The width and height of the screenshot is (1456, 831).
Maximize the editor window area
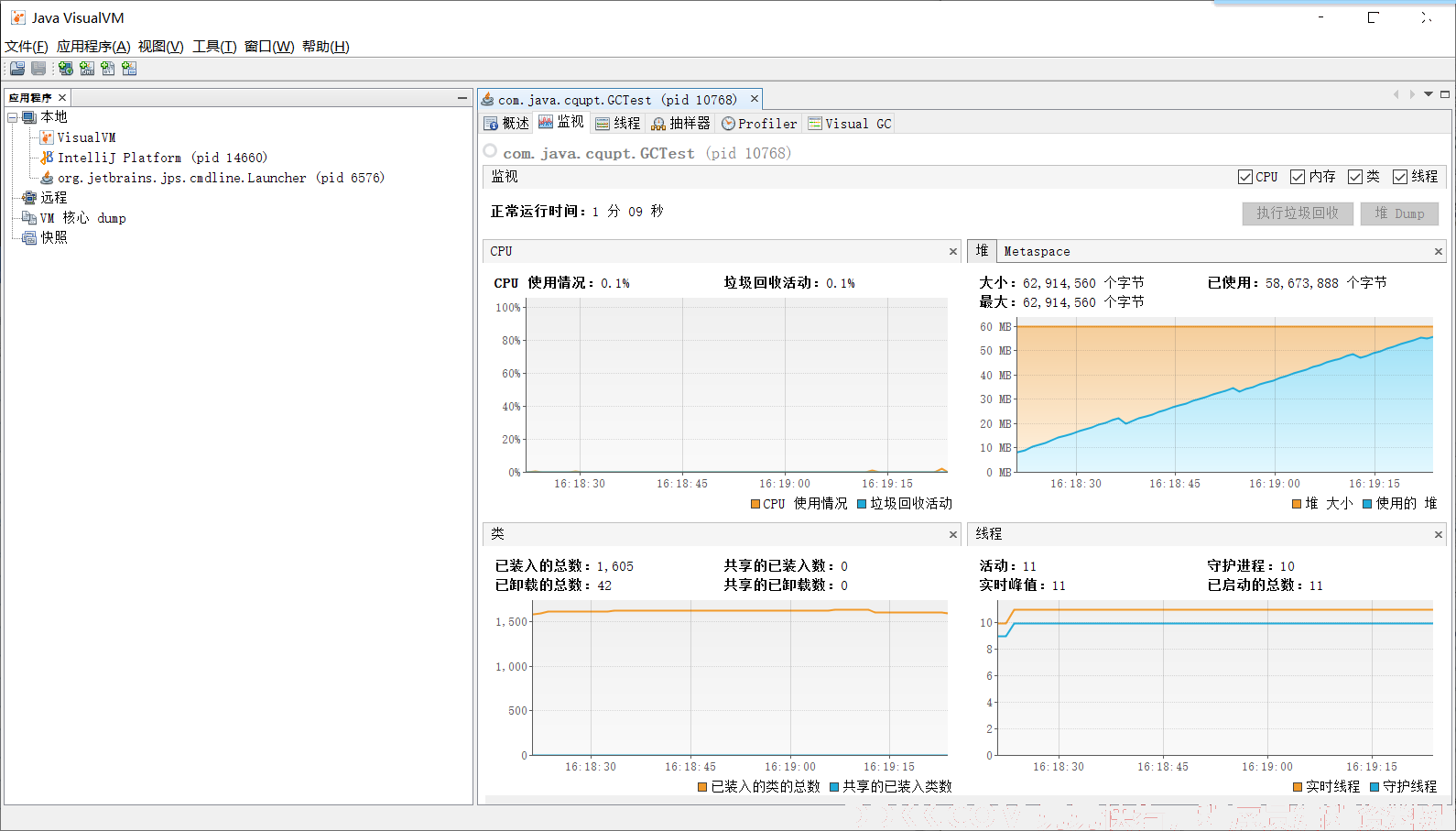pyautogui.click(x=1445, y=94)
